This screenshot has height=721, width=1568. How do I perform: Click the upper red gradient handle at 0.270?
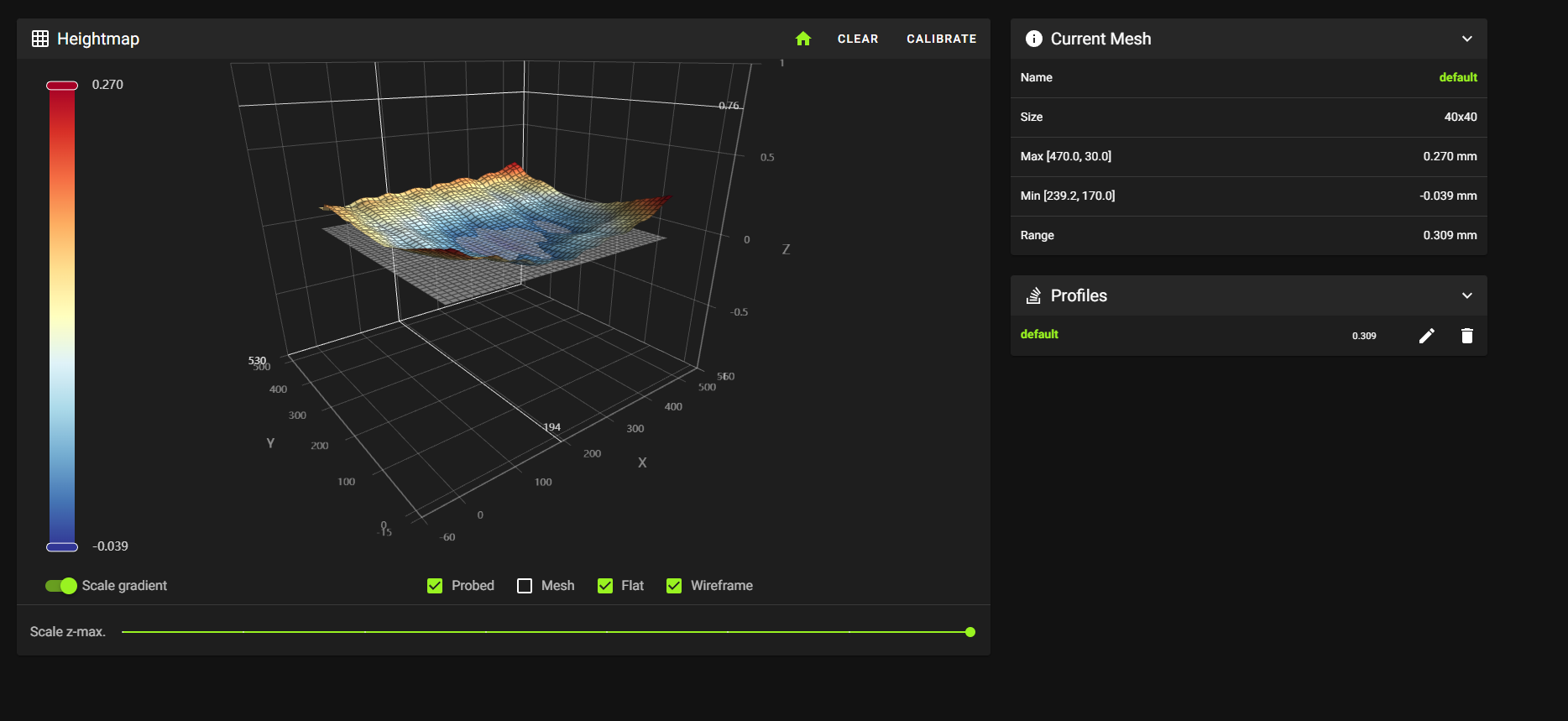point(62,86)
